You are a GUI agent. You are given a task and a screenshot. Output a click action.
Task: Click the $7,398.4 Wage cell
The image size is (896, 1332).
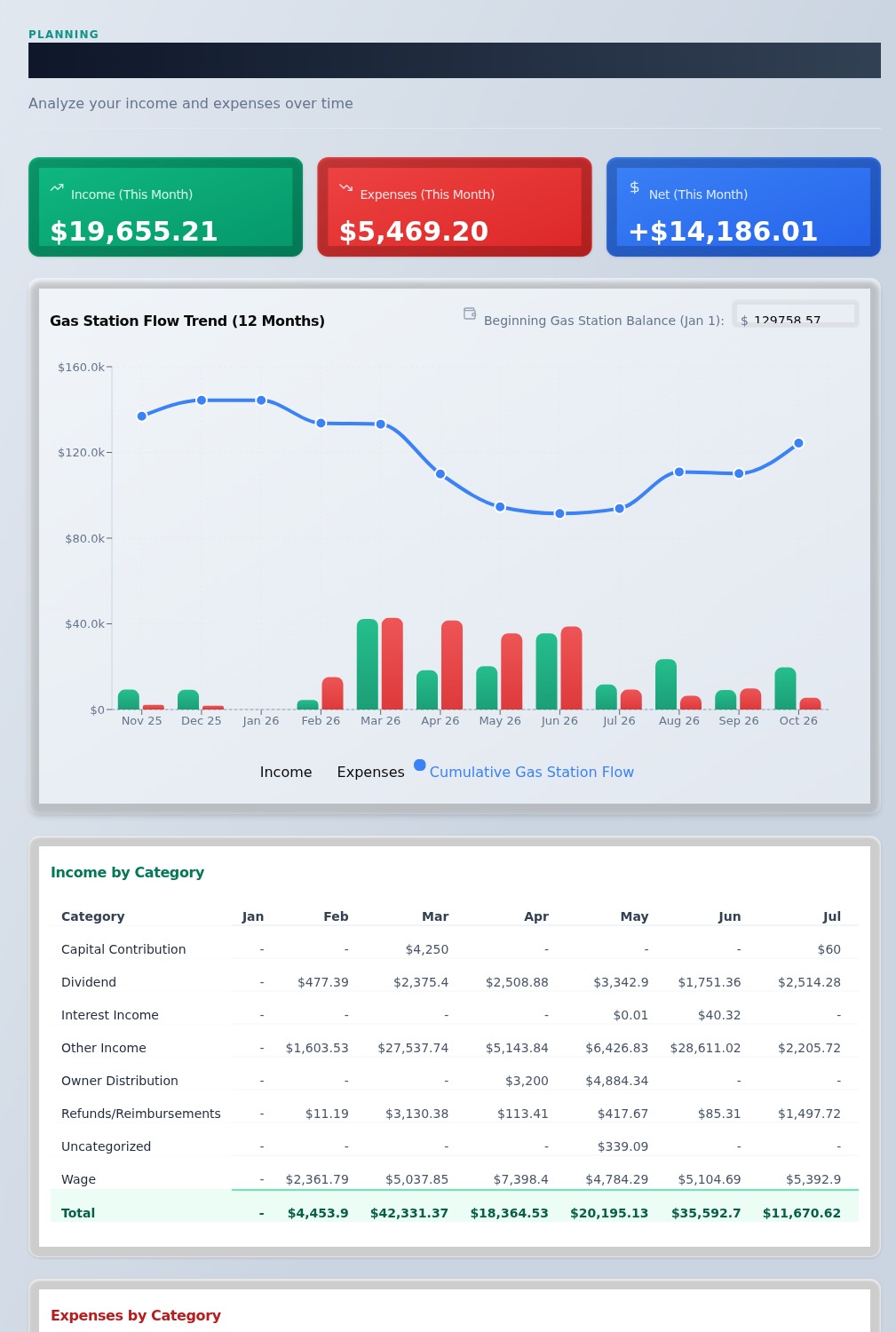[521, 1179]
